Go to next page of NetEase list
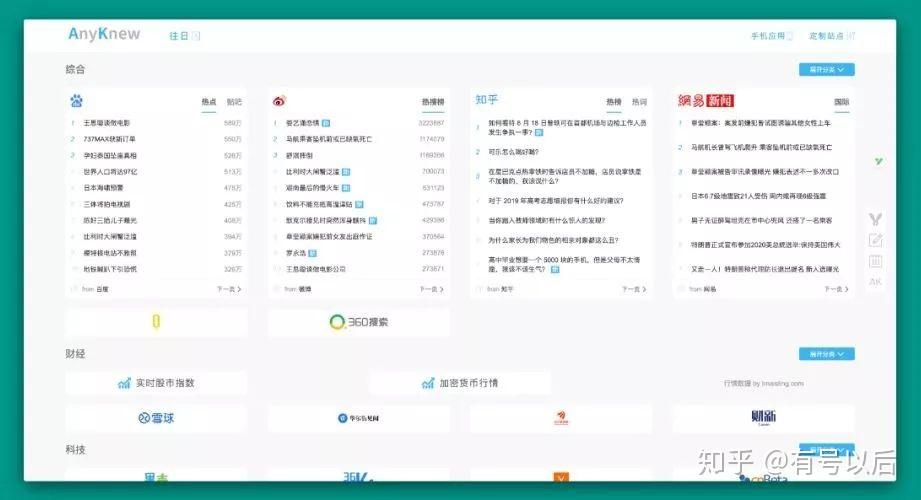921x500 pixels. pyautogui.click(x=836, y=289)
